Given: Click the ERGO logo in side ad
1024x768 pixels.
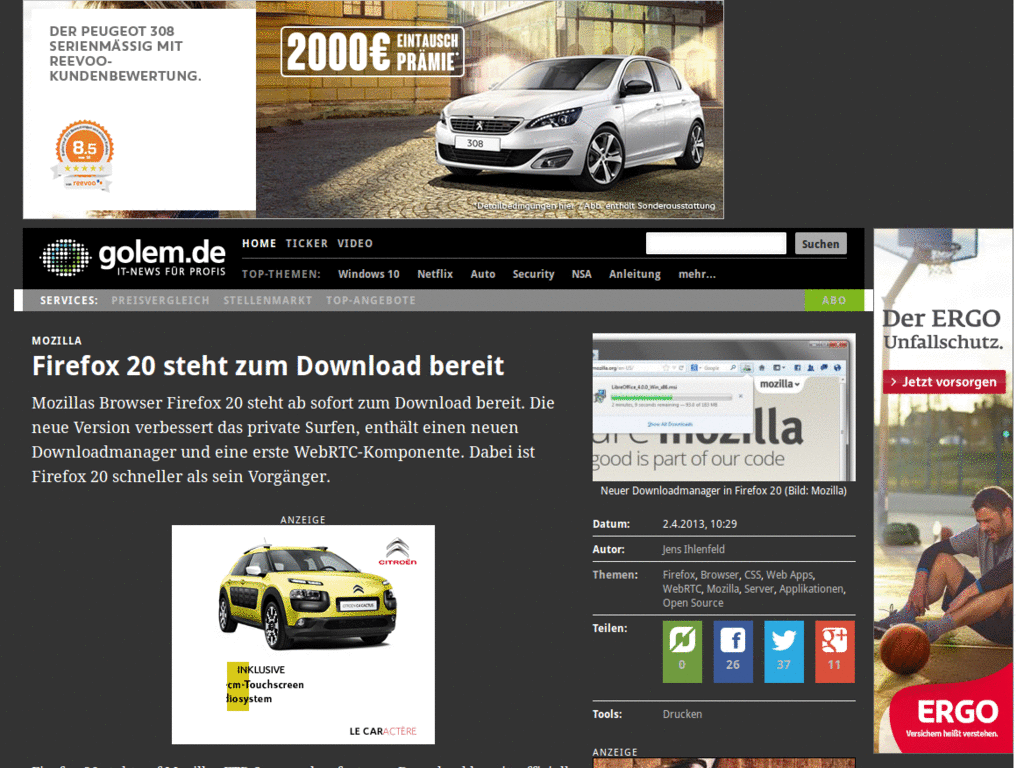Looking at the screenshot, I should coord(957,712).
